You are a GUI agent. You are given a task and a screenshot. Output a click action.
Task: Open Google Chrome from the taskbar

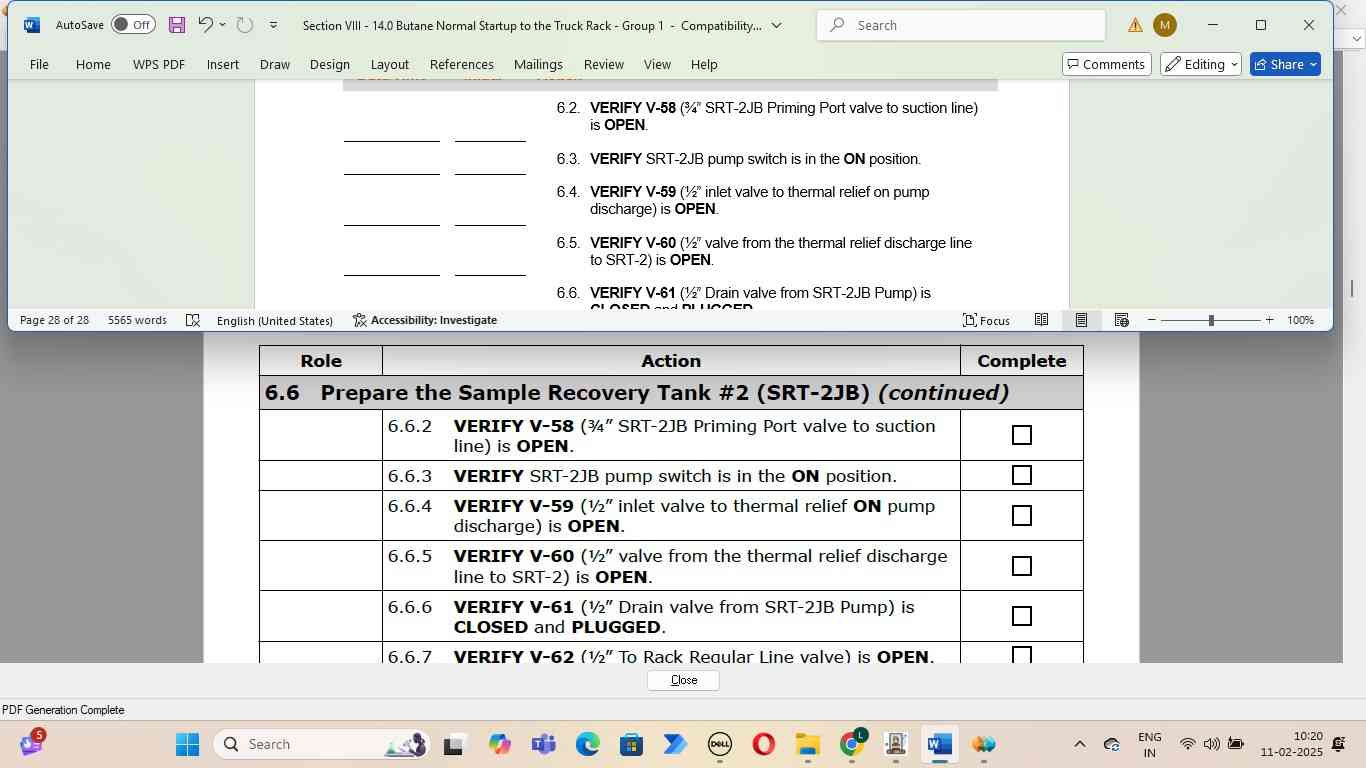[x=852, y=744]
